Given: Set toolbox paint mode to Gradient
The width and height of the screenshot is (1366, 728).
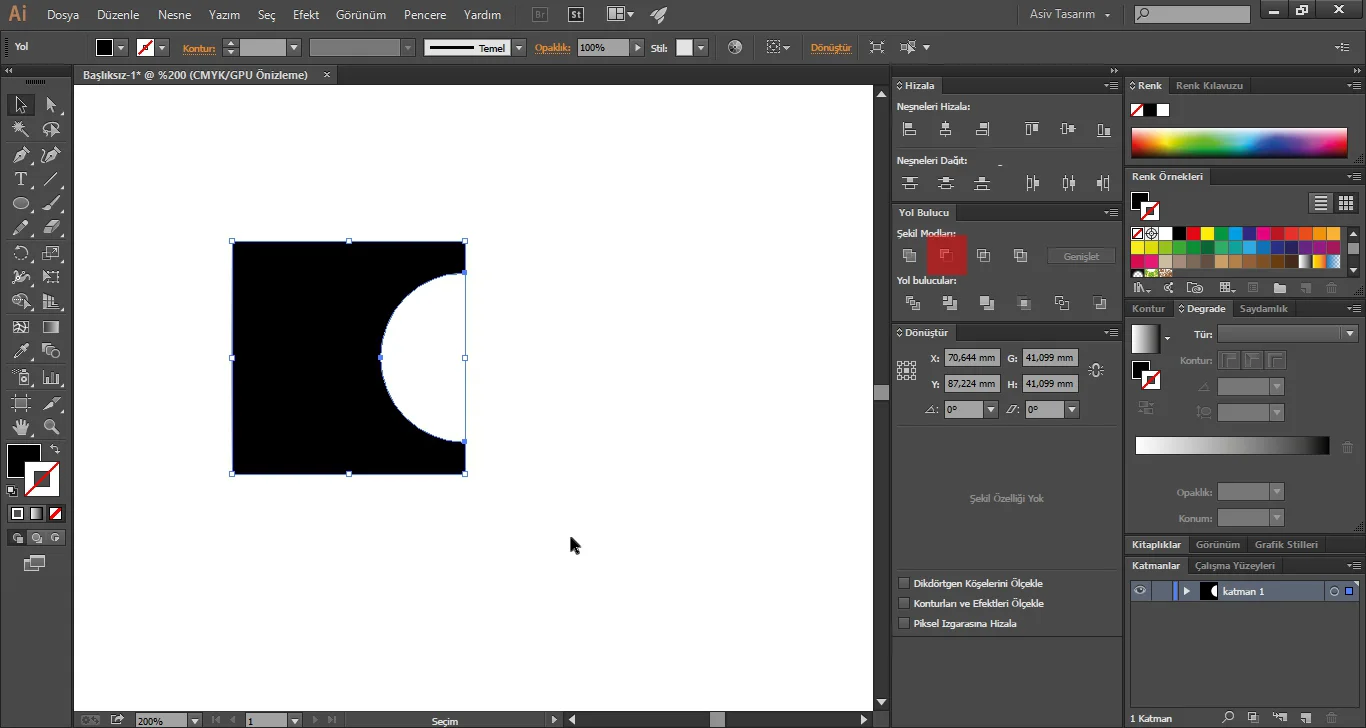Looking at the screenshot, I should 36,513.
